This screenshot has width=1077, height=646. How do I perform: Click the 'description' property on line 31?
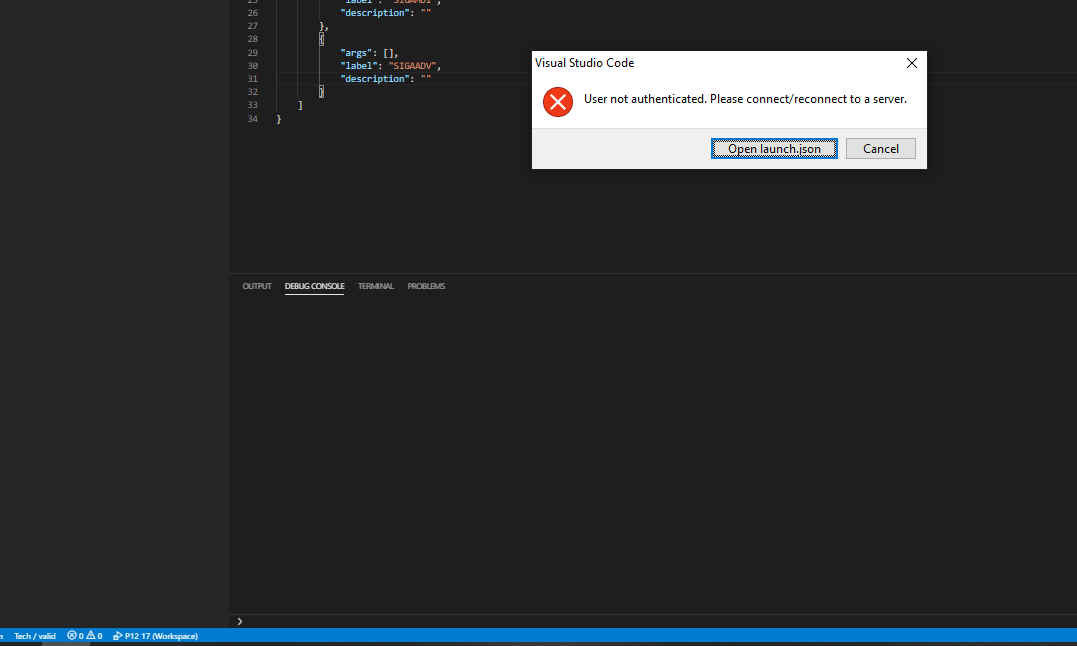coord(377,78)
